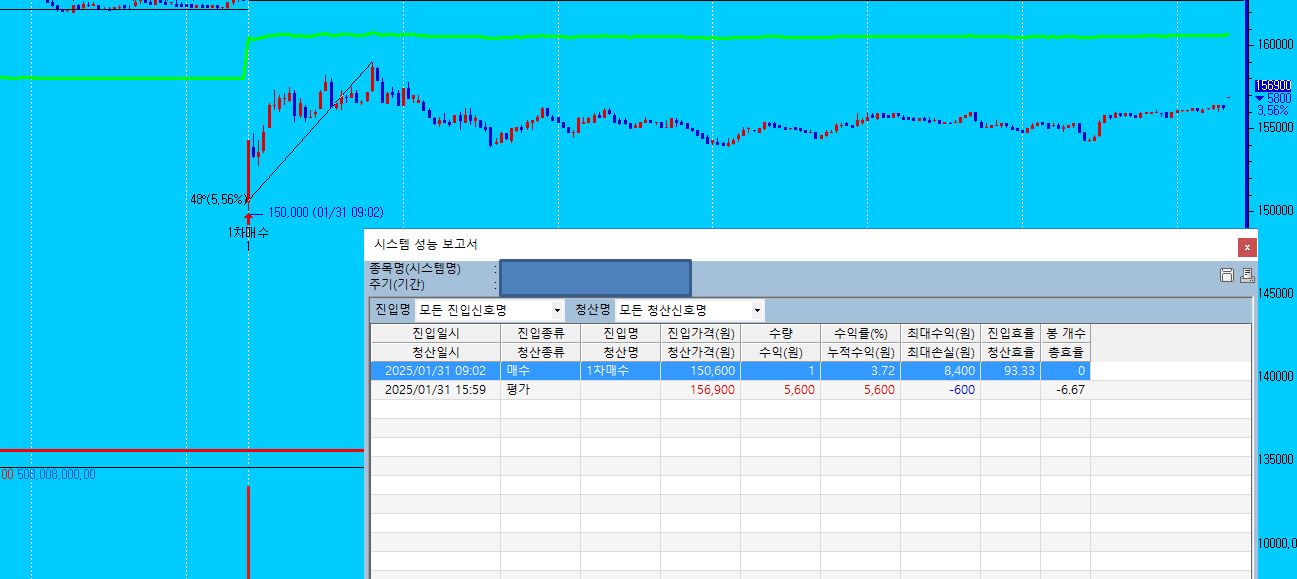This screenshot has width=1297, height=579.
Task: Click the 시스템 성능 보고서 title bar
Action: 700,244
